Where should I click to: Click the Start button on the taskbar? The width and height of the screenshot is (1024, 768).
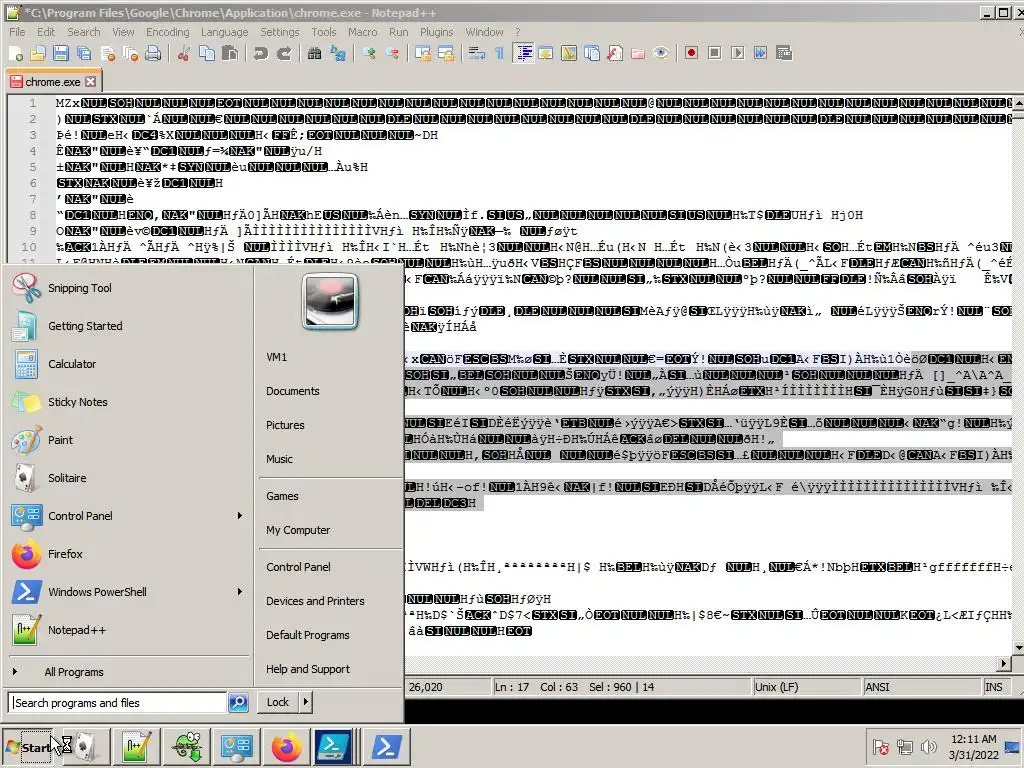click(29, 747)
